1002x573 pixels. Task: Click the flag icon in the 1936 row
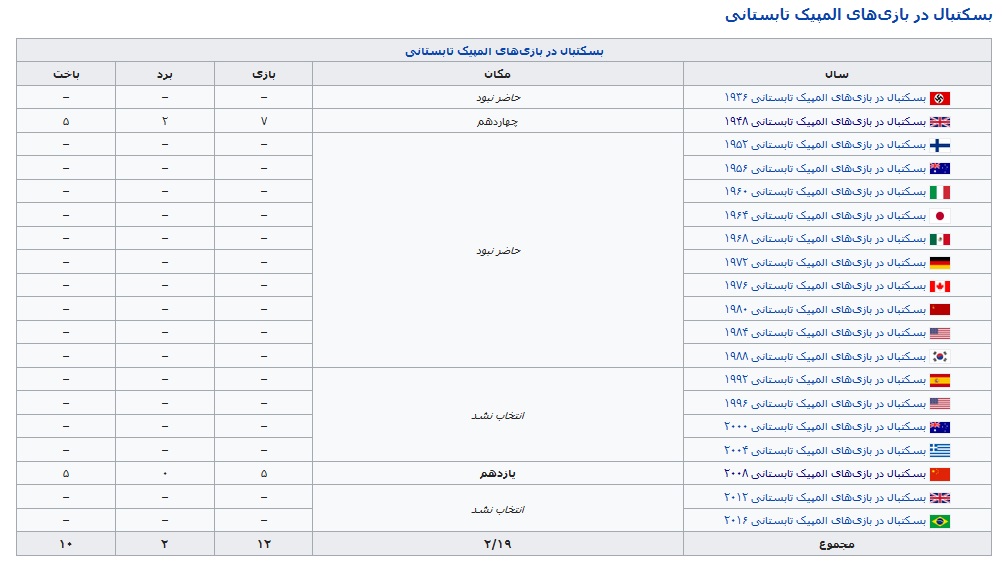click(939, 98)
